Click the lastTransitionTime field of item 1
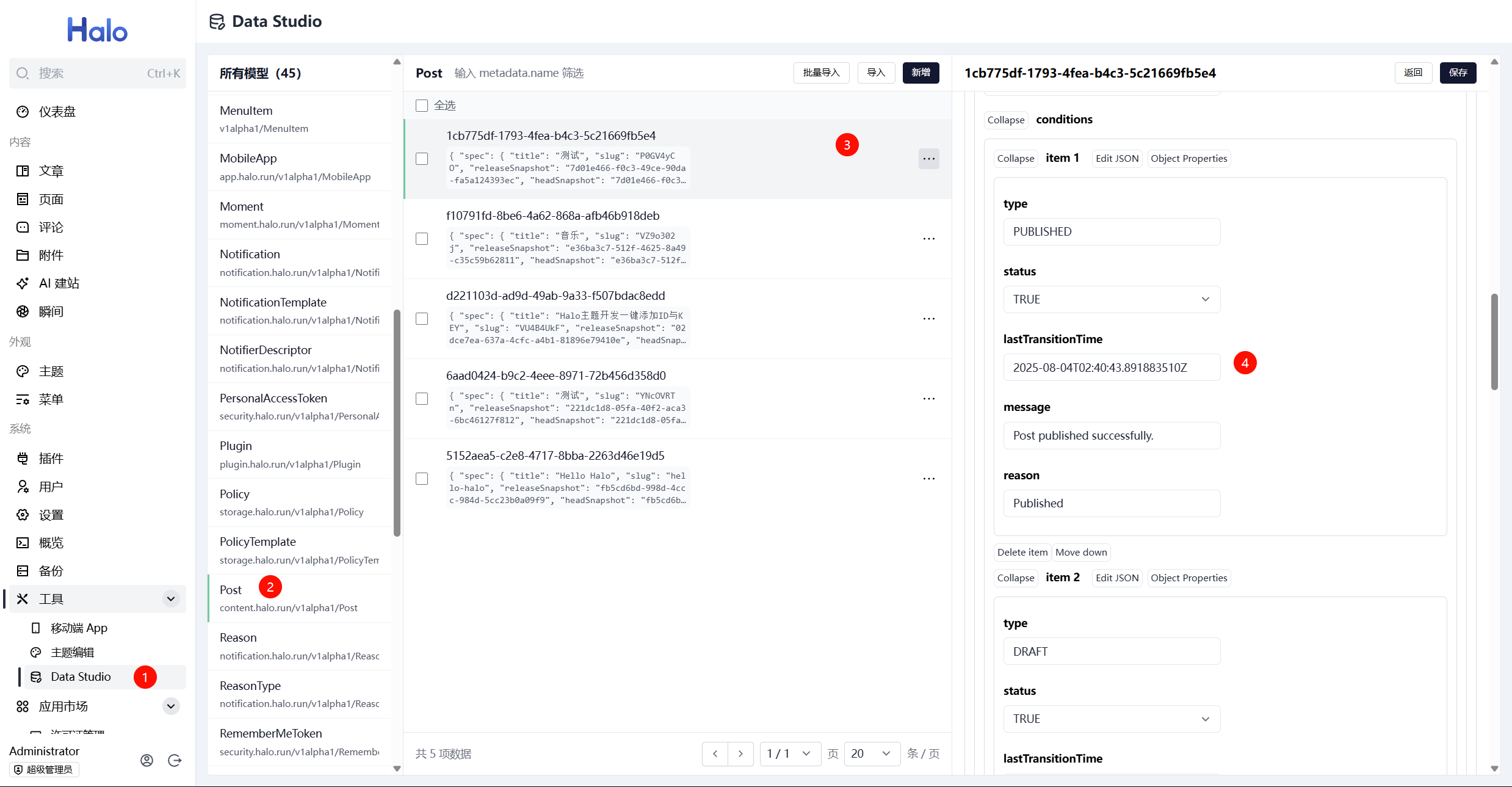The height and width of the screenshot is (787, 1512). (1112, 368)
